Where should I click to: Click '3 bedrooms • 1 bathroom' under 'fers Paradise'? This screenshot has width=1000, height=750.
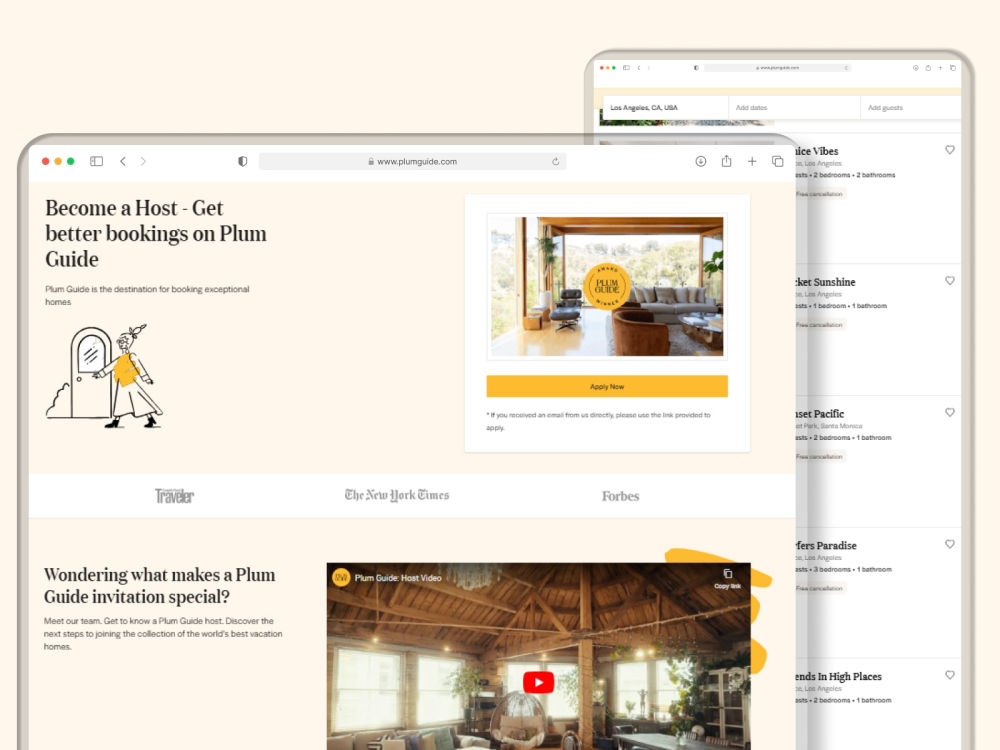[852, 570]
